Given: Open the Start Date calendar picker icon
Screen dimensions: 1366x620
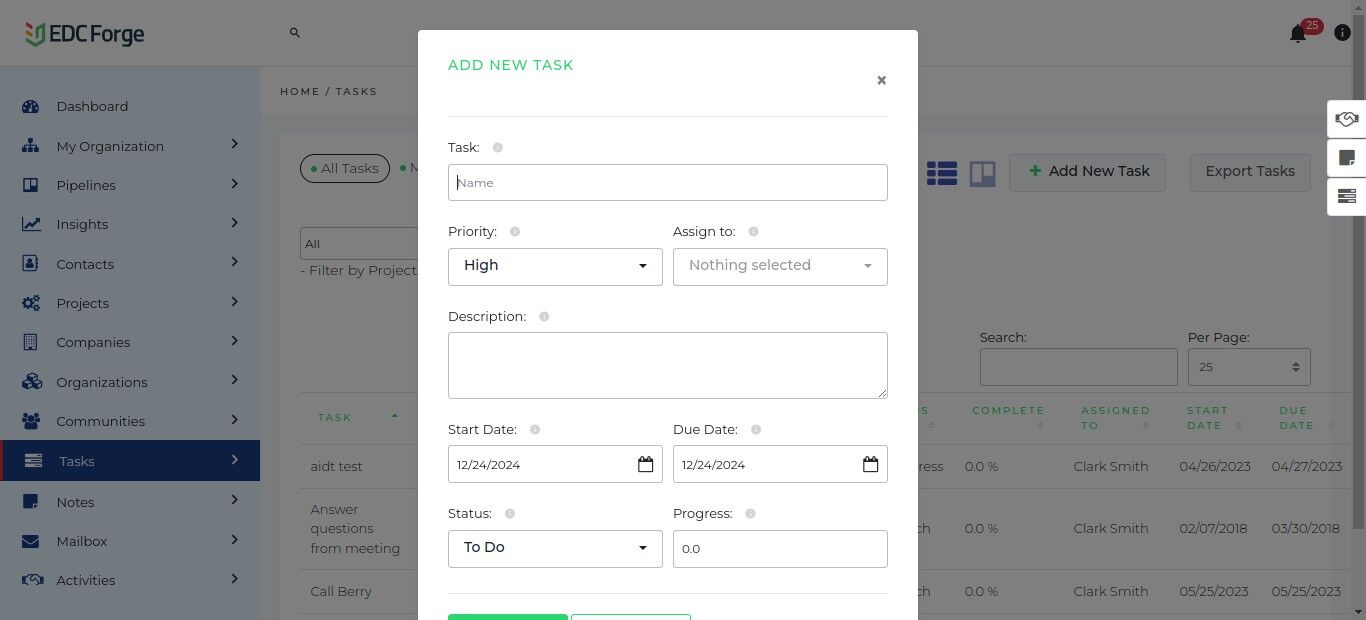Looking at the screenshot, I should point(645,464).
